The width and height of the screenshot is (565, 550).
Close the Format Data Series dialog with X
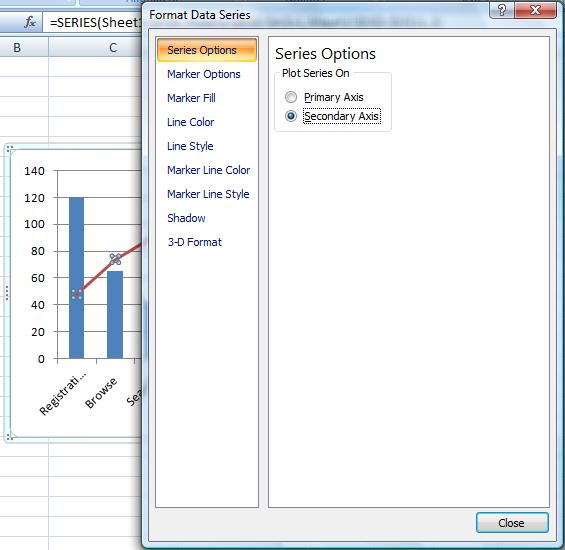tap(535, 10)
